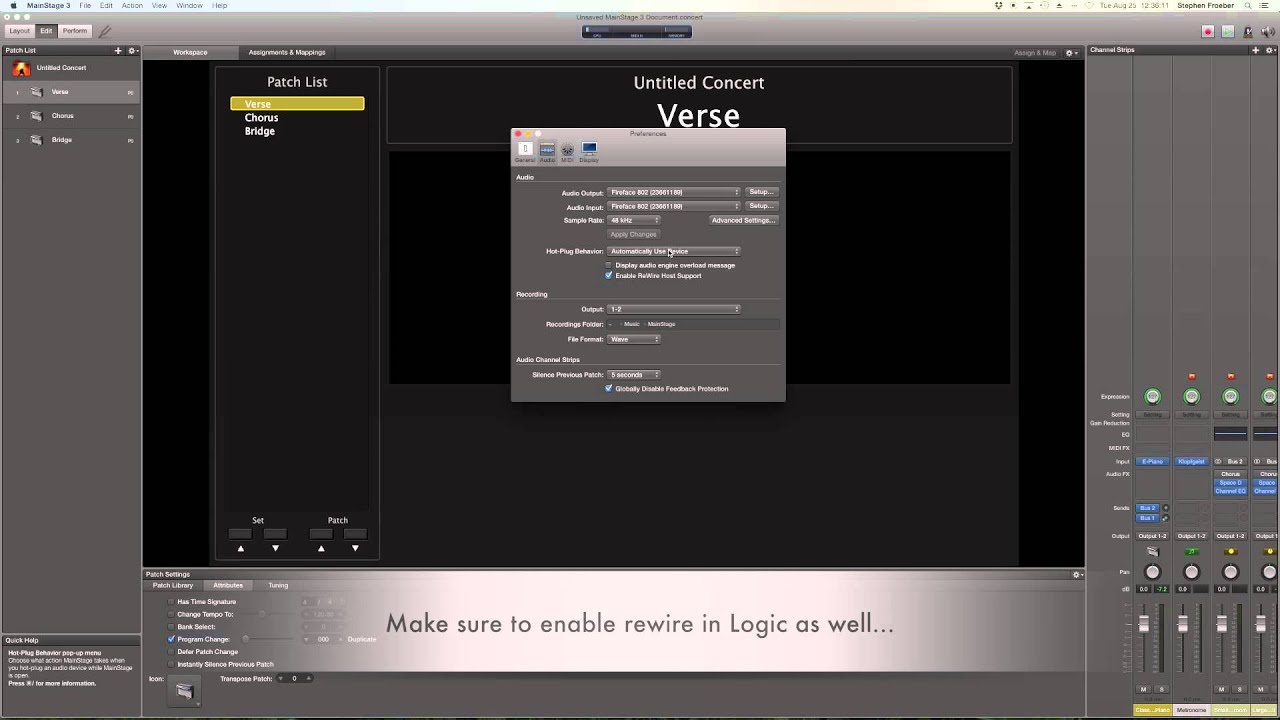
Task: Open the Window menu
Action: (x=189, y=5)
